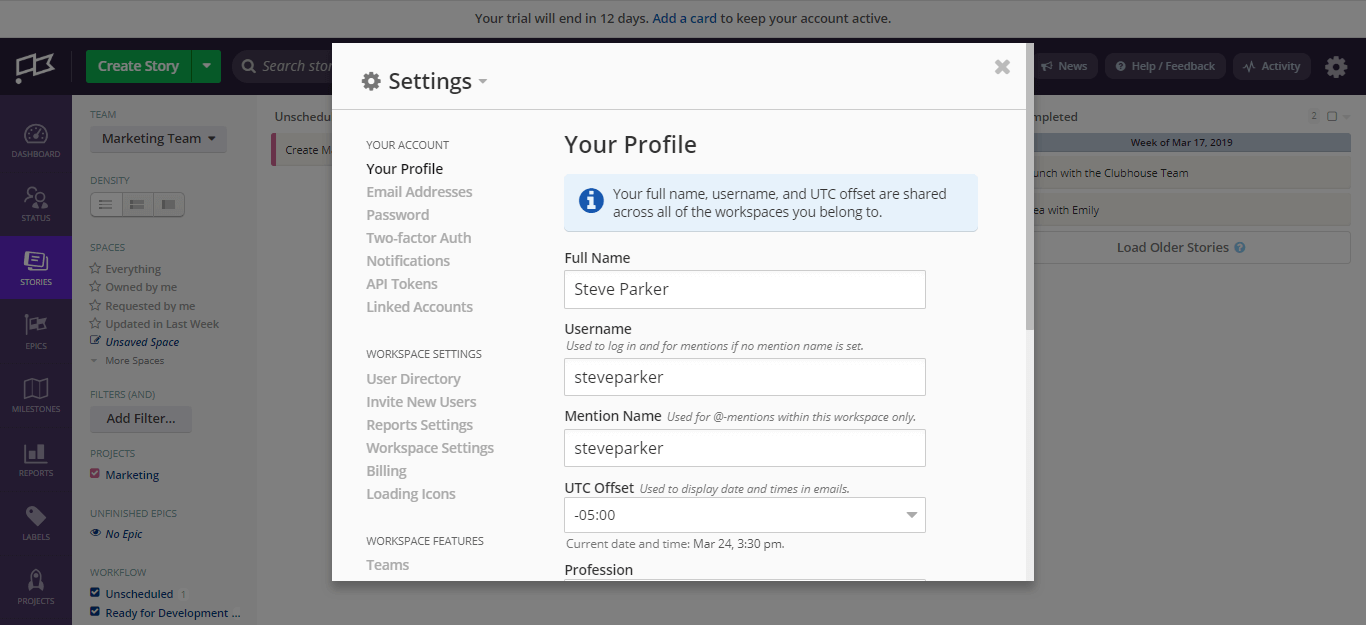
Task: Open Email Addresses settings
Action: click(x=419, y=192)
